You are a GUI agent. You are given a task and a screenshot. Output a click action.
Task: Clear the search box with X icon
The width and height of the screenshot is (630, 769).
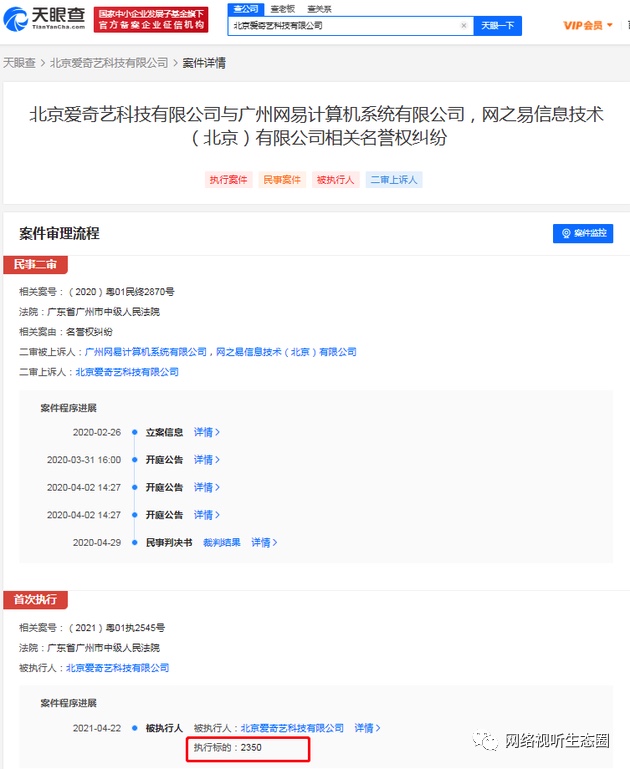click(x=463, y=26)
